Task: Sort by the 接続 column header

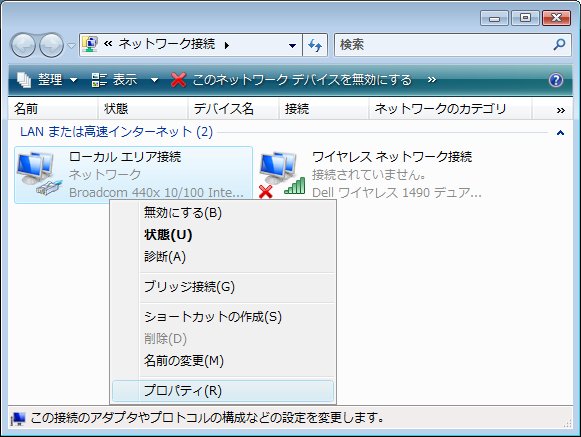Action: [323, 109]
